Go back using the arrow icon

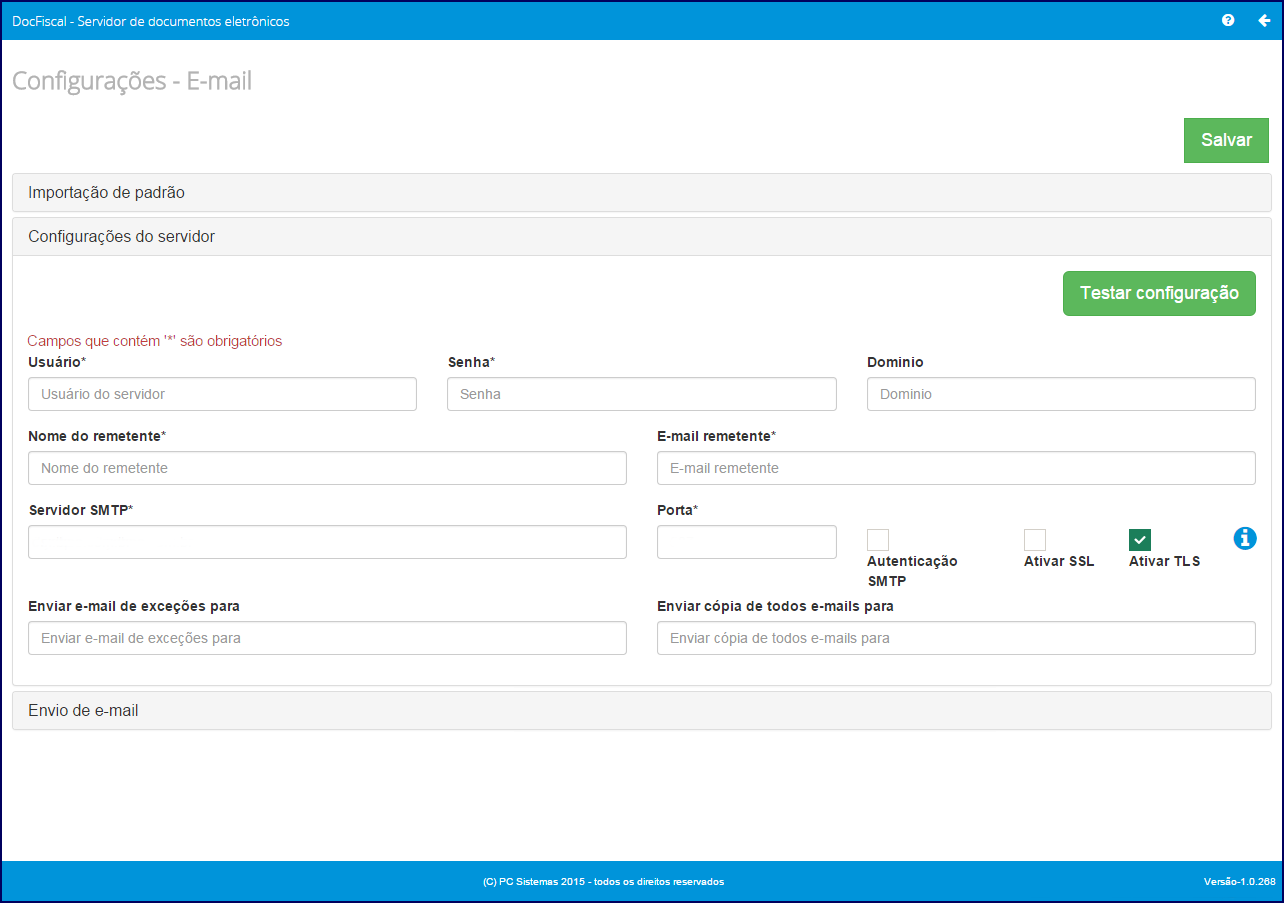pos(1264,20)
